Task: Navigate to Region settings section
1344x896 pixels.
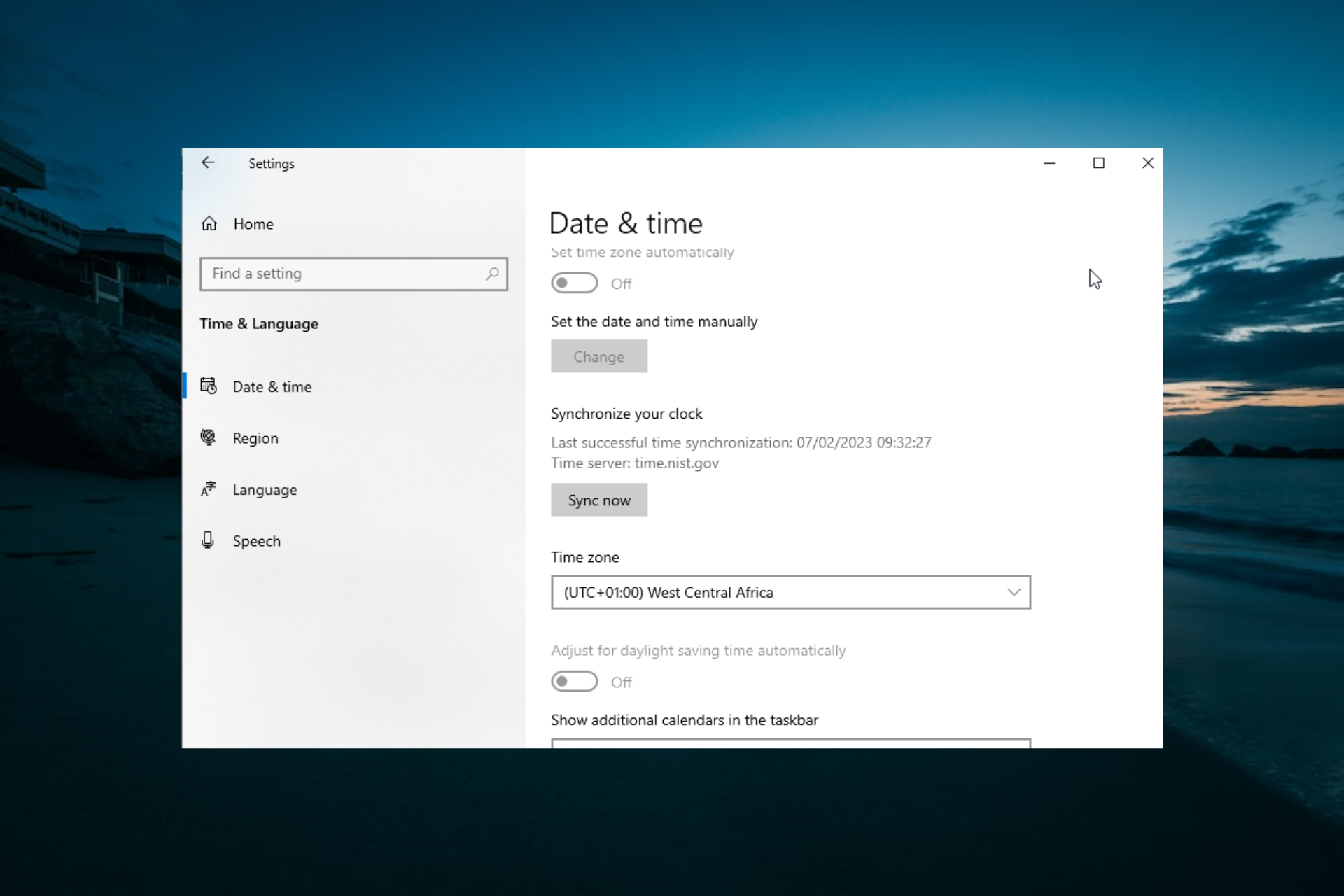Action: [x=254, y=437]
